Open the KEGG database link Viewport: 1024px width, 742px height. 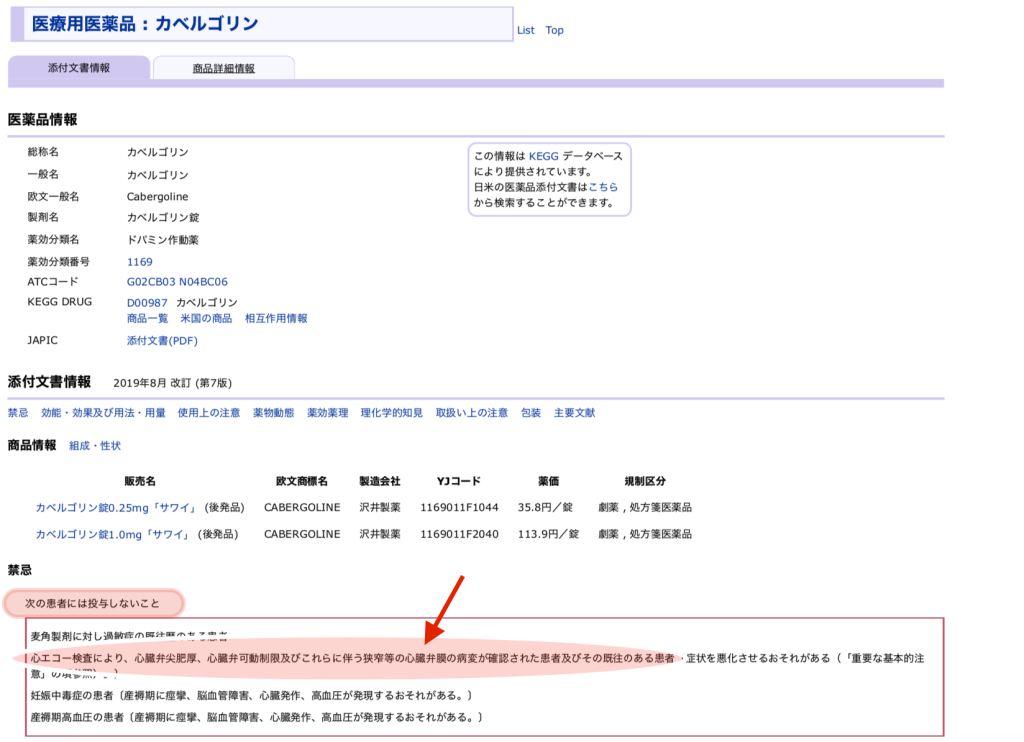point(543,157)
